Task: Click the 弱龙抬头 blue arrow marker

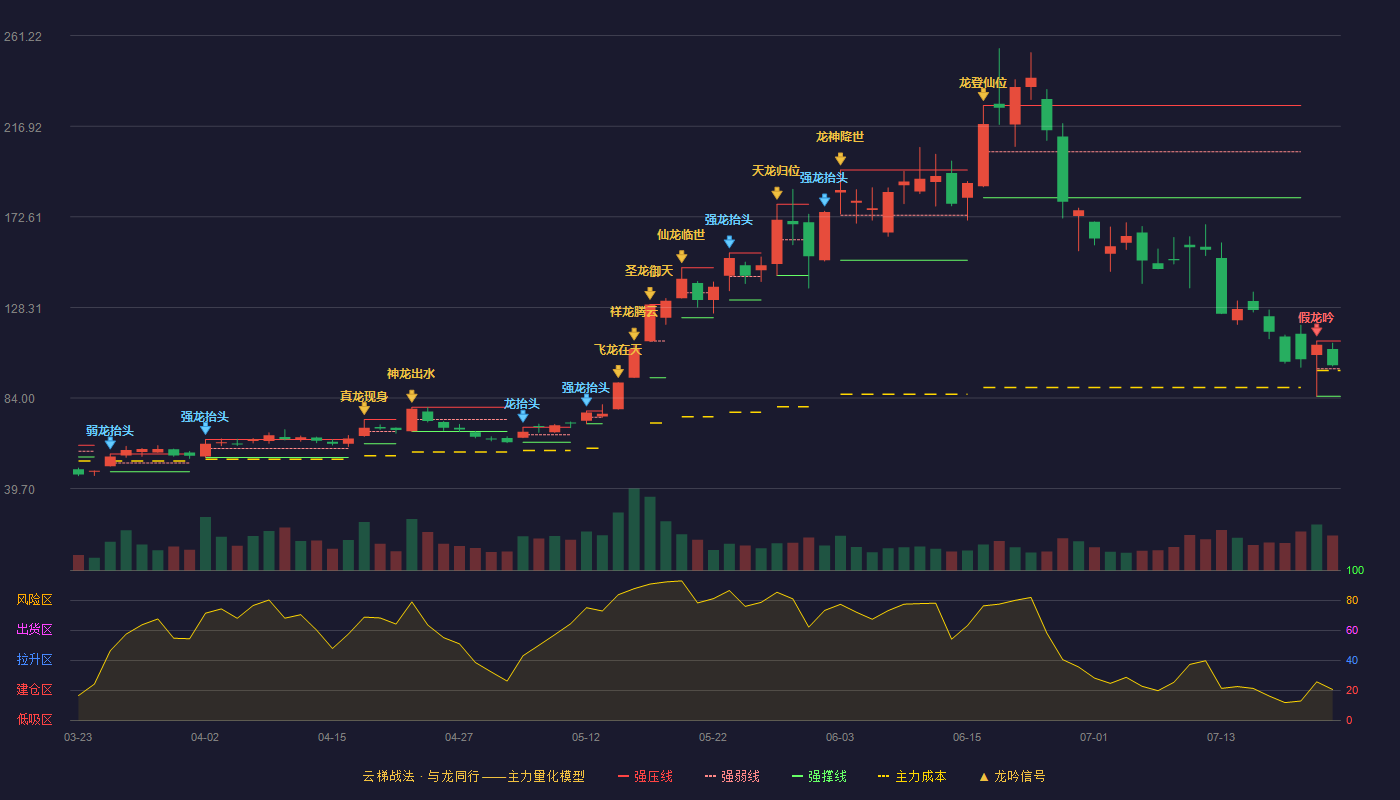Action: tap(110, 443)
